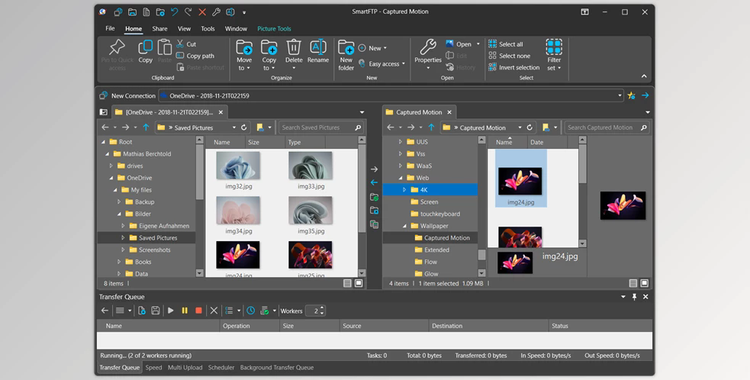
Task: Click Invert selection in the ribbon
Action: (514, 67)
